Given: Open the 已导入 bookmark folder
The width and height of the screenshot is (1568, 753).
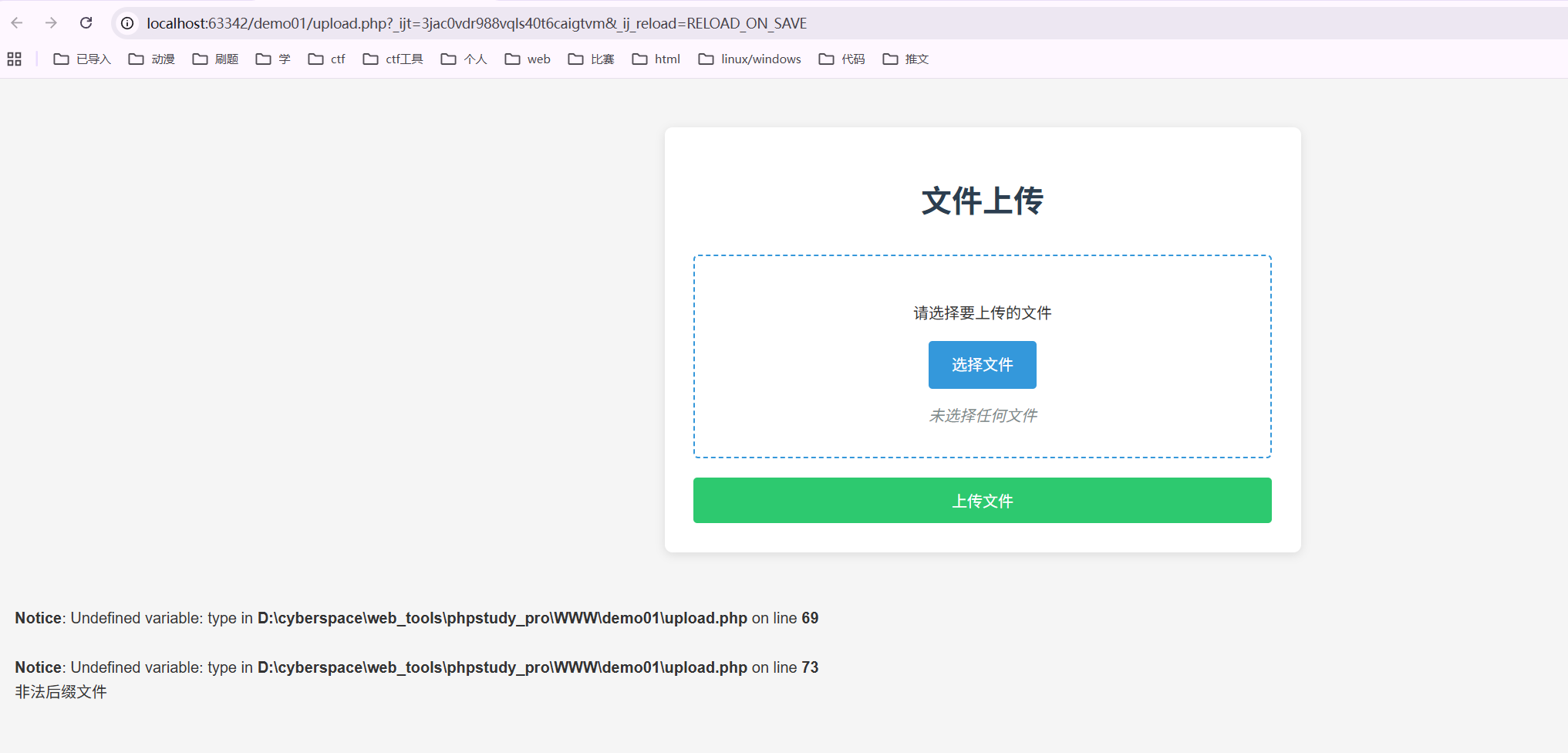Looking at the screenshot, I should point(83,59).
